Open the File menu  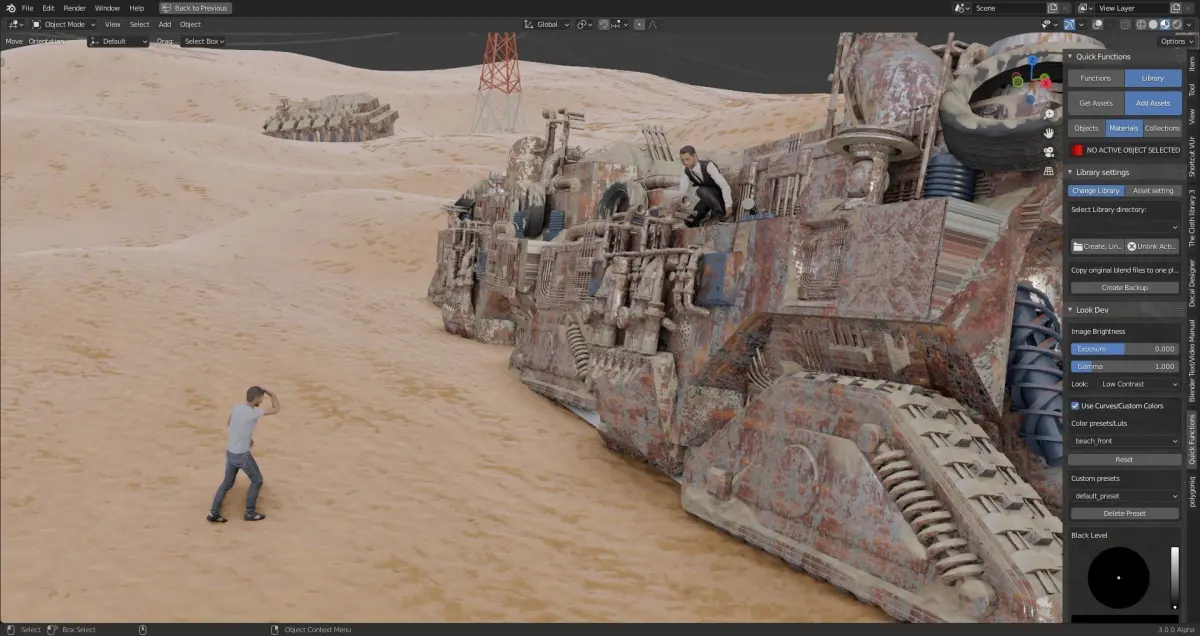pyautogui.click(x=27, y=8)
